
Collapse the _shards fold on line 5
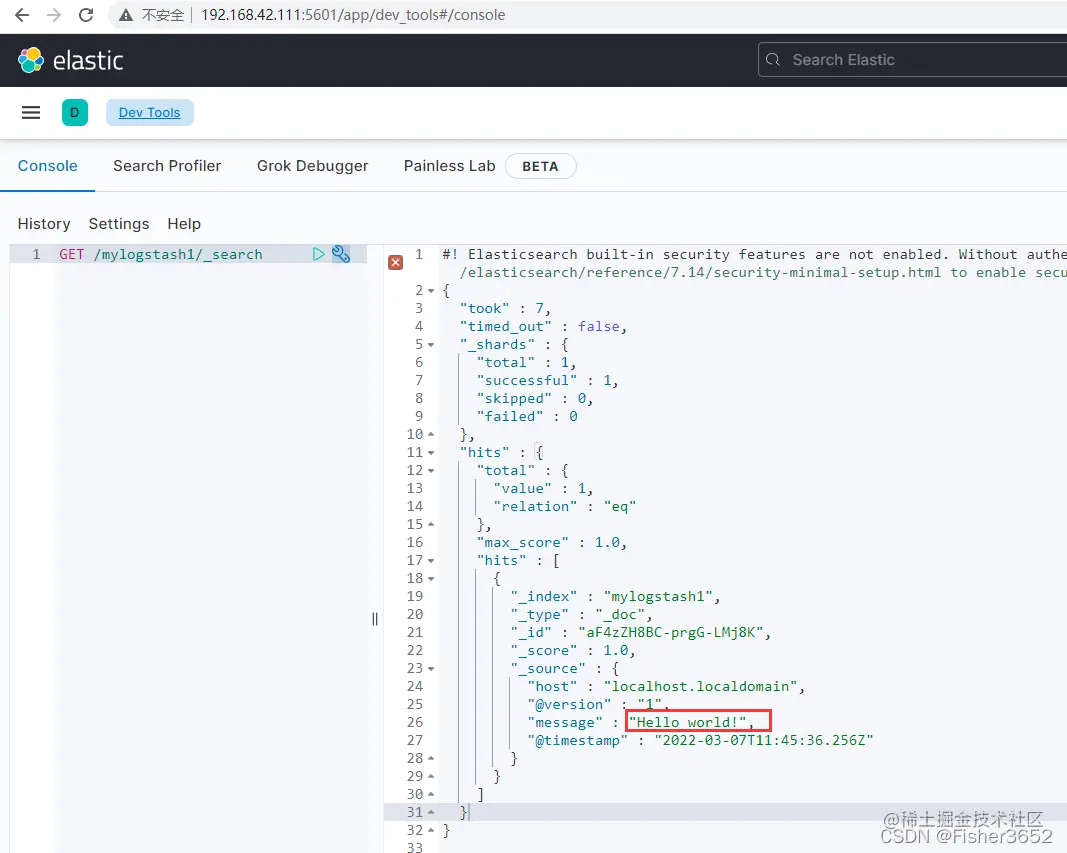(431, 345)
